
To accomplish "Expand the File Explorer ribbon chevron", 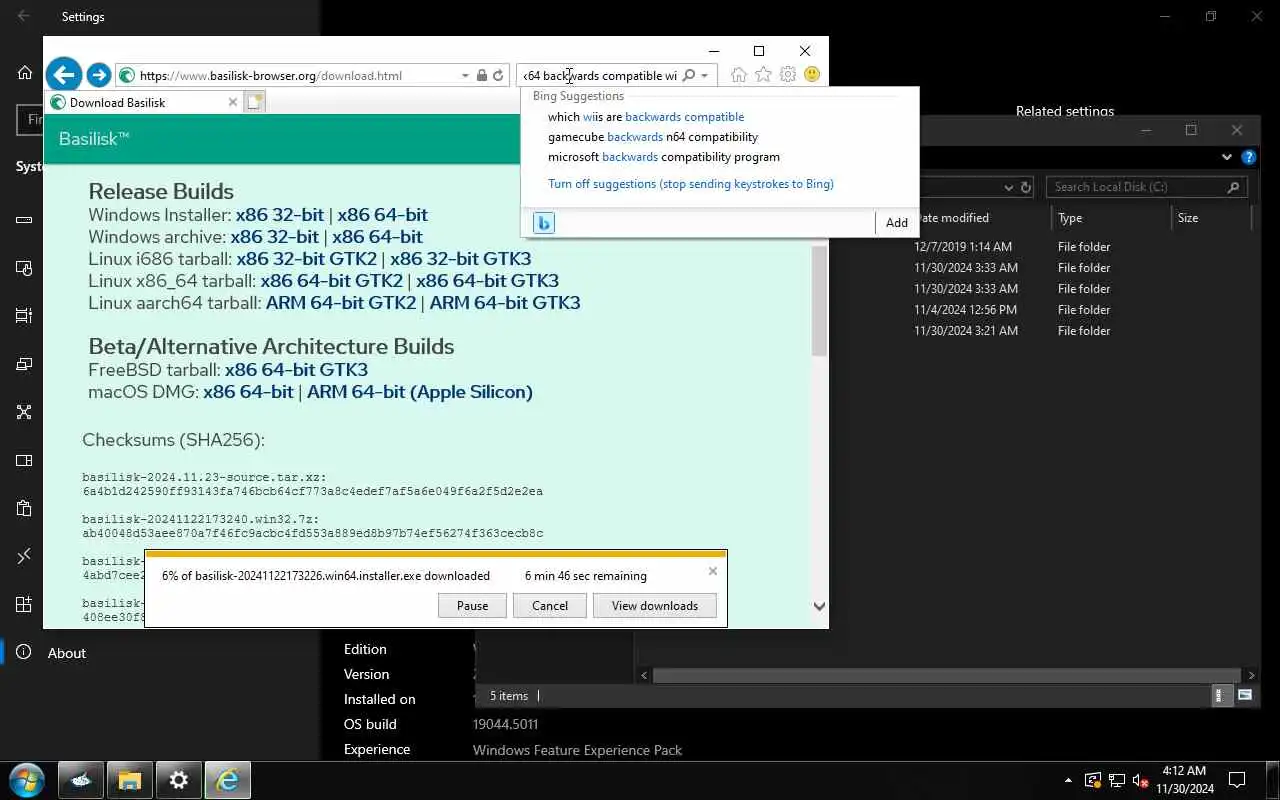I will click(x=1227, y=157).
